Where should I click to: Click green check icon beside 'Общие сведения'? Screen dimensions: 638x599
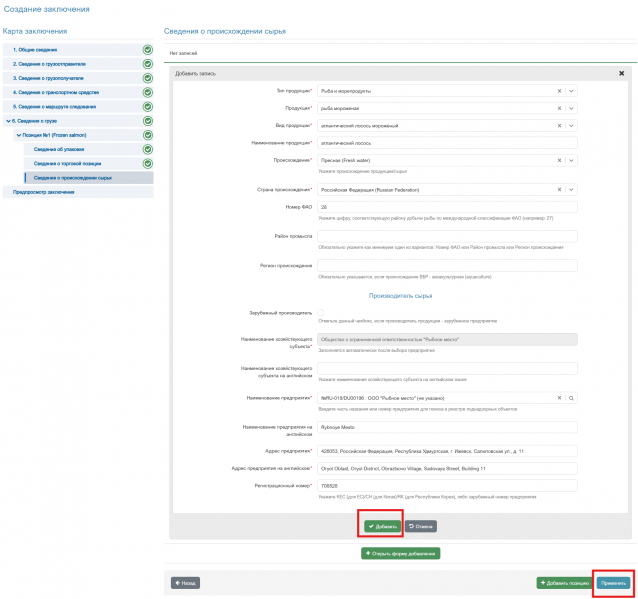click(x=148, y=50)
